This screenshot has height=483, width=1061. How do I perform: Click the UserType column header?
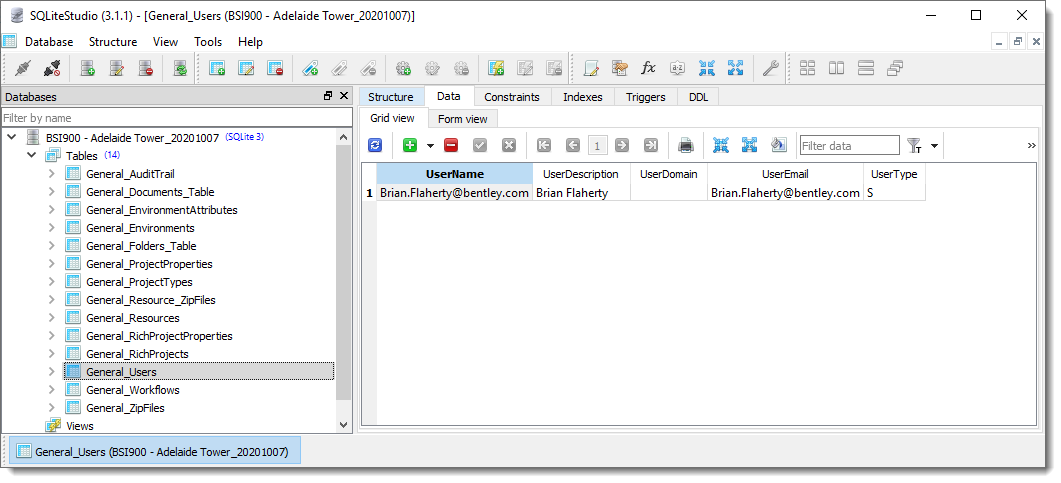tap(894, 174)
